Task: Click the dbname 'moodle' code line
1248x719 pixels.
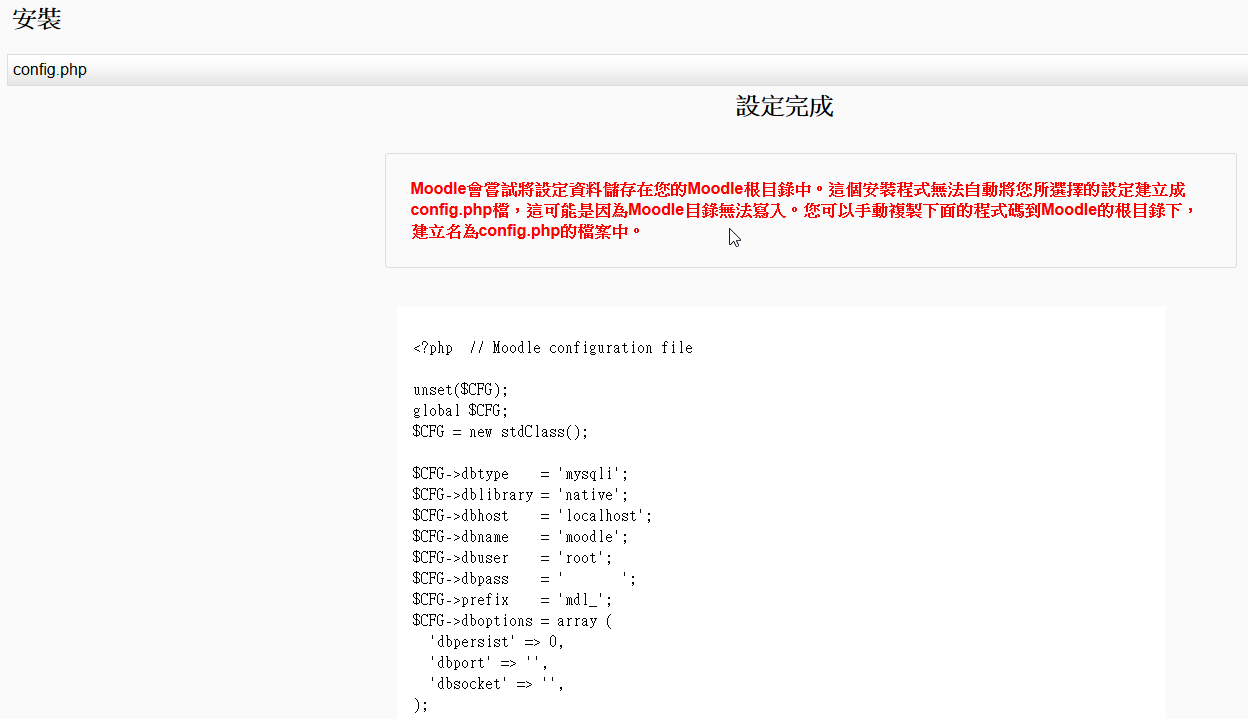Action: (x=520, y=537)
